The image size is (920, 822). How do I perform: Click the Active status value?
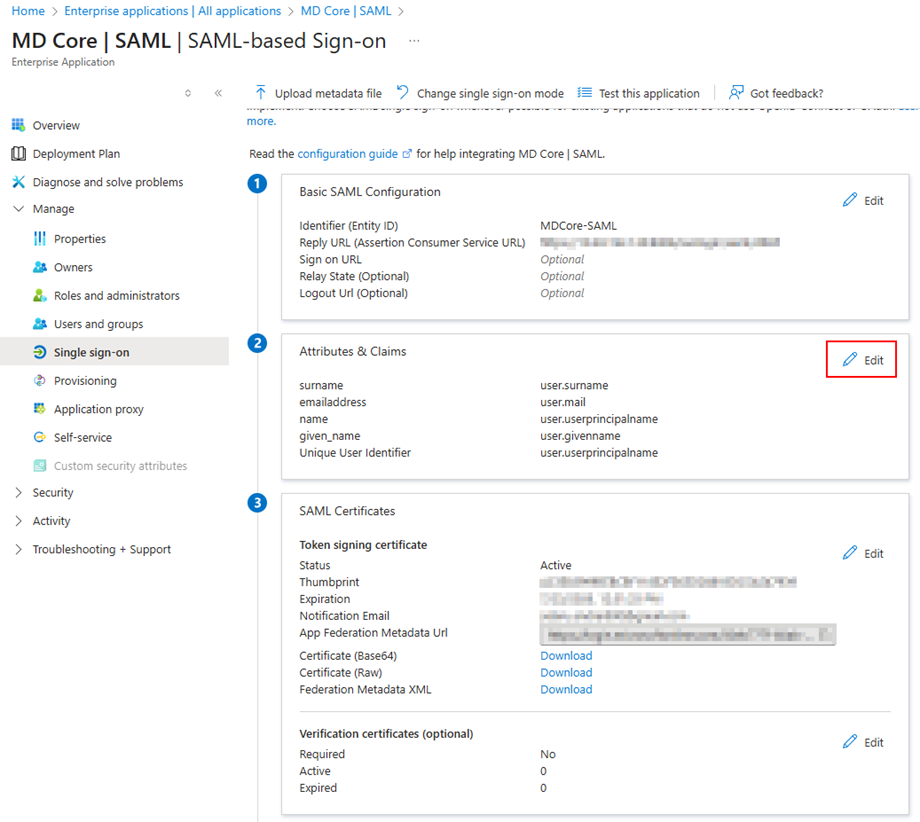[x=556, y=565]
